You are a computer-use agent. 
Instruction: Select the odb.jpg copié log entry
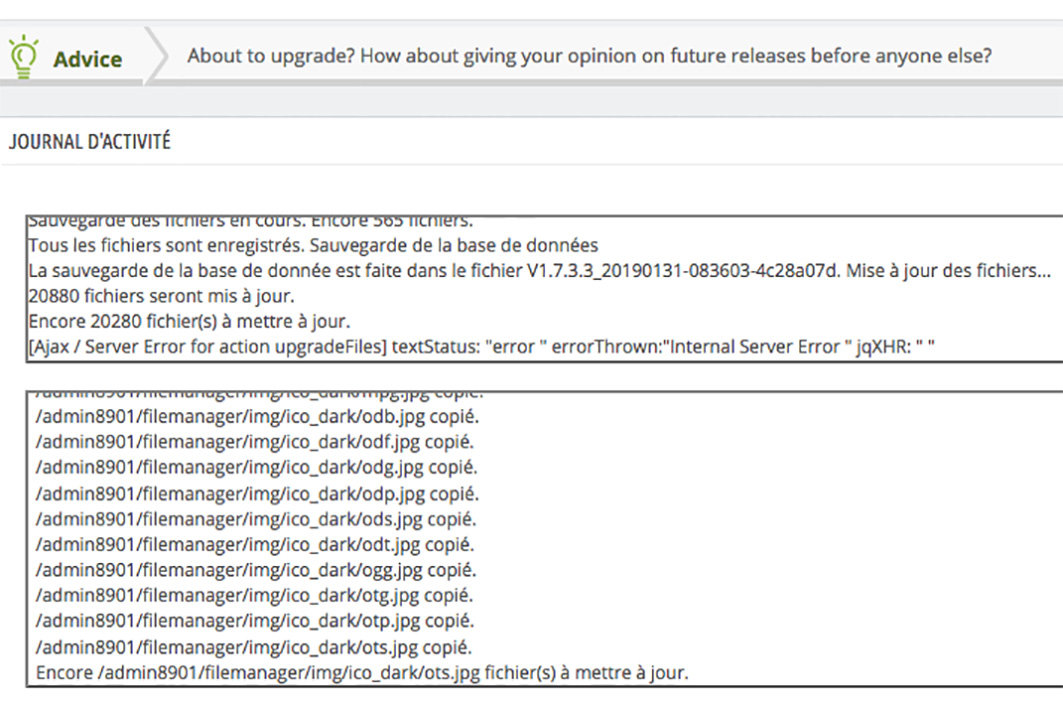click(x=257, y=416)
